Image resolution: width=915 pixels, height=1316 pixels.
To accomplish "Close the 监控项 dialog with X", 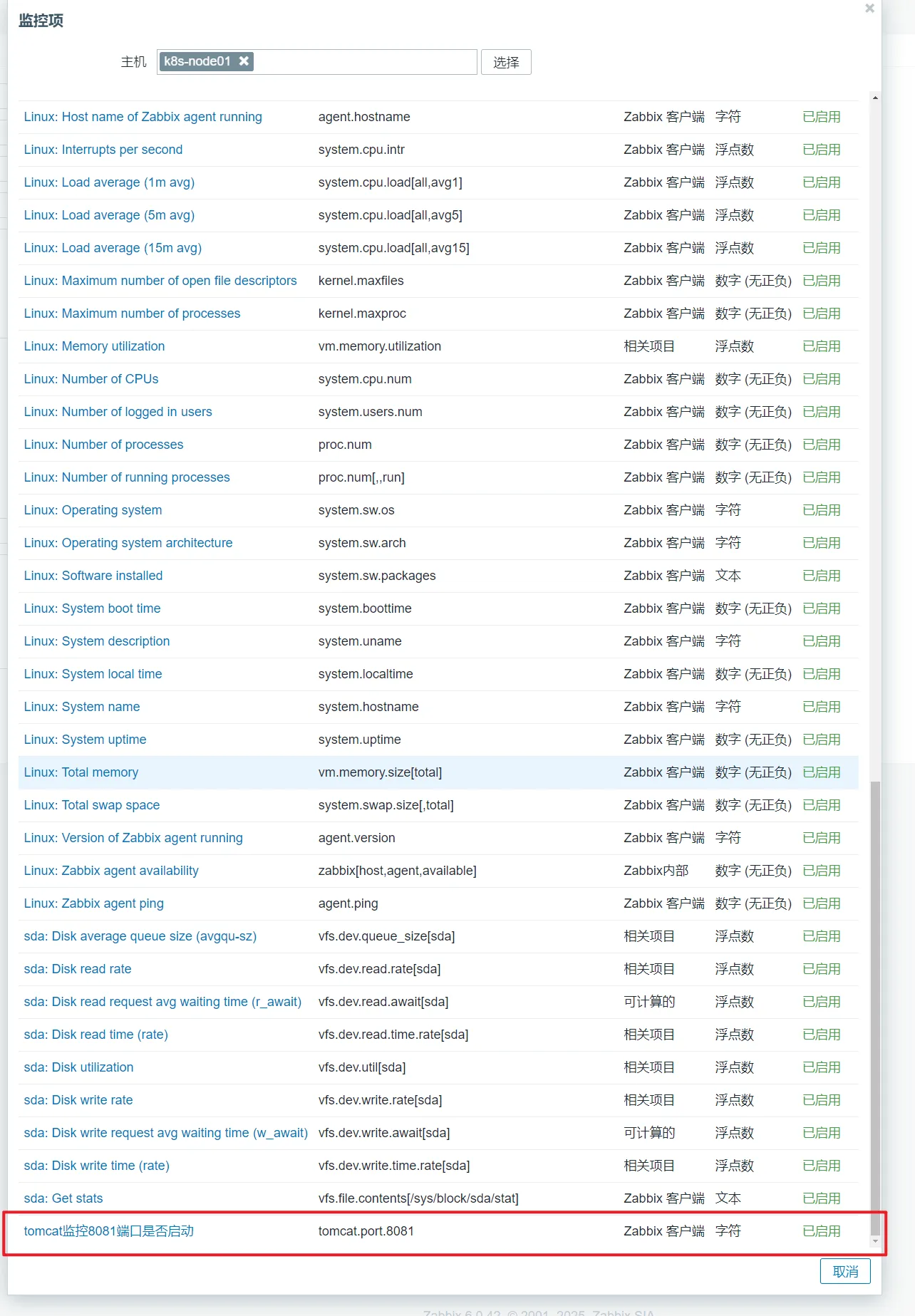I will point(869,9).
